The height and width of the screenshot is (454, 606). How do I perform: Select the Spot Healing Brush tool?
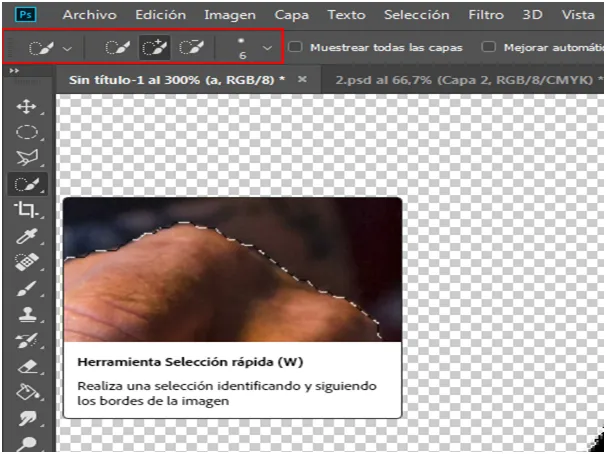[26, 262]
